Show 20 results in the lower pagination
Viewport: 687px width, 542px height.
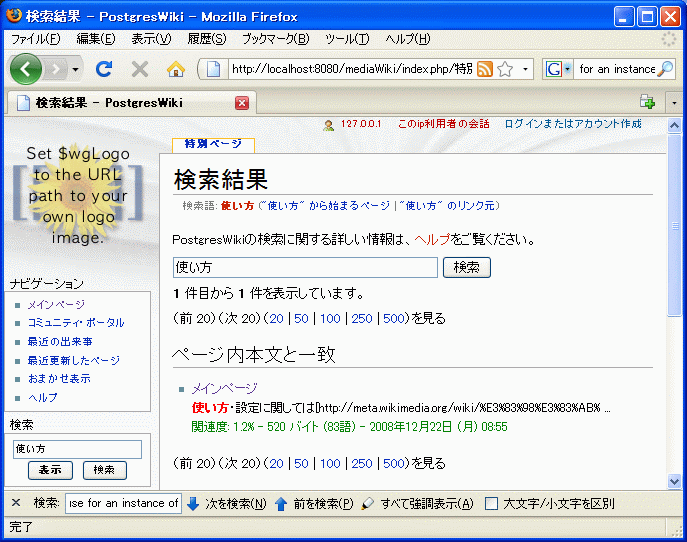[276, 463]
